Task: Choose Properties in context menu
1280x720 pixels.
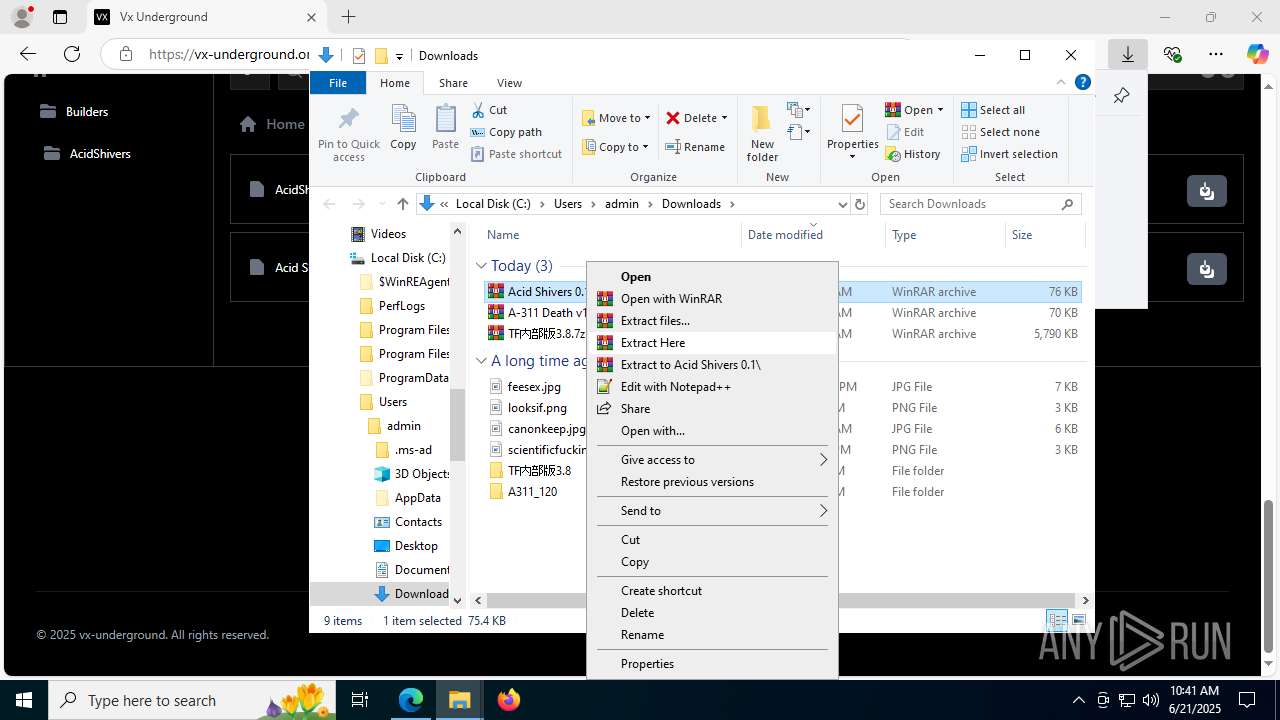Action: click(712, 664)
